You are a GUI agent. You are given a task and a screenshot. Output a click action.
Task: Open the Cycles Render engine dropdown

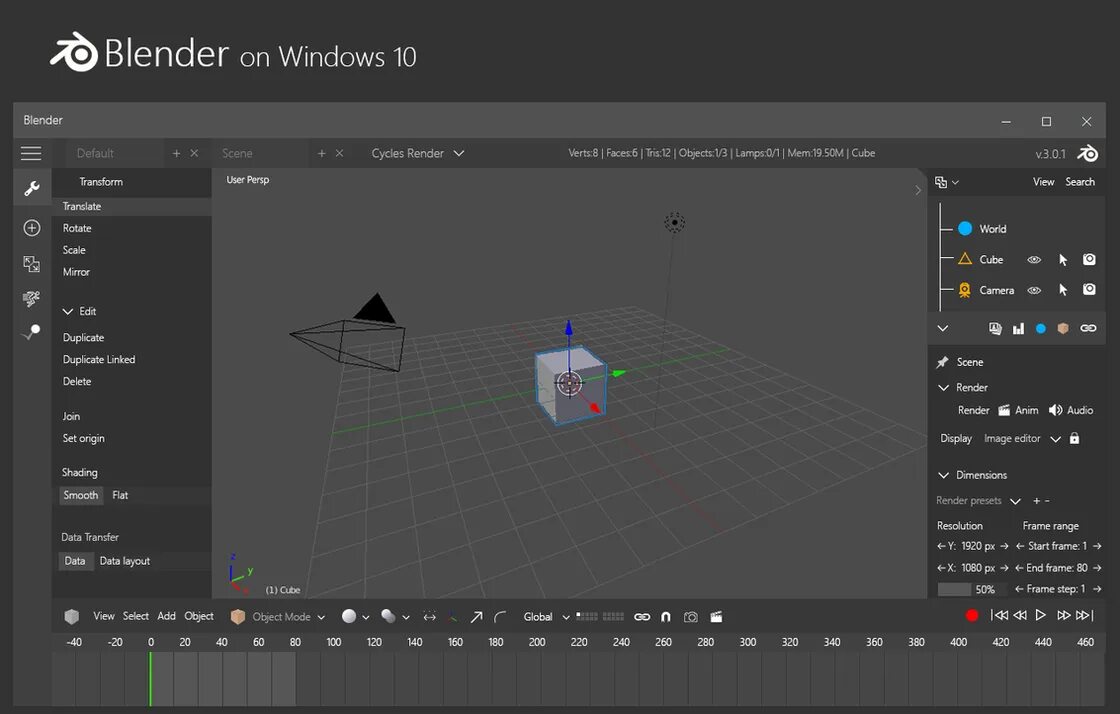418,154
